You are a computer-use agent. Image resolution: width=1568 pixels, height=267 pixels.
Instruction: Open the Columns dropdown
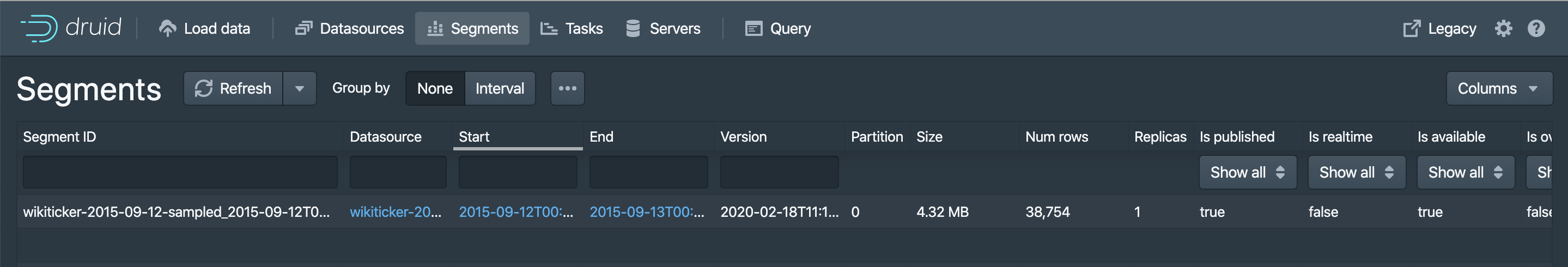1498,88
